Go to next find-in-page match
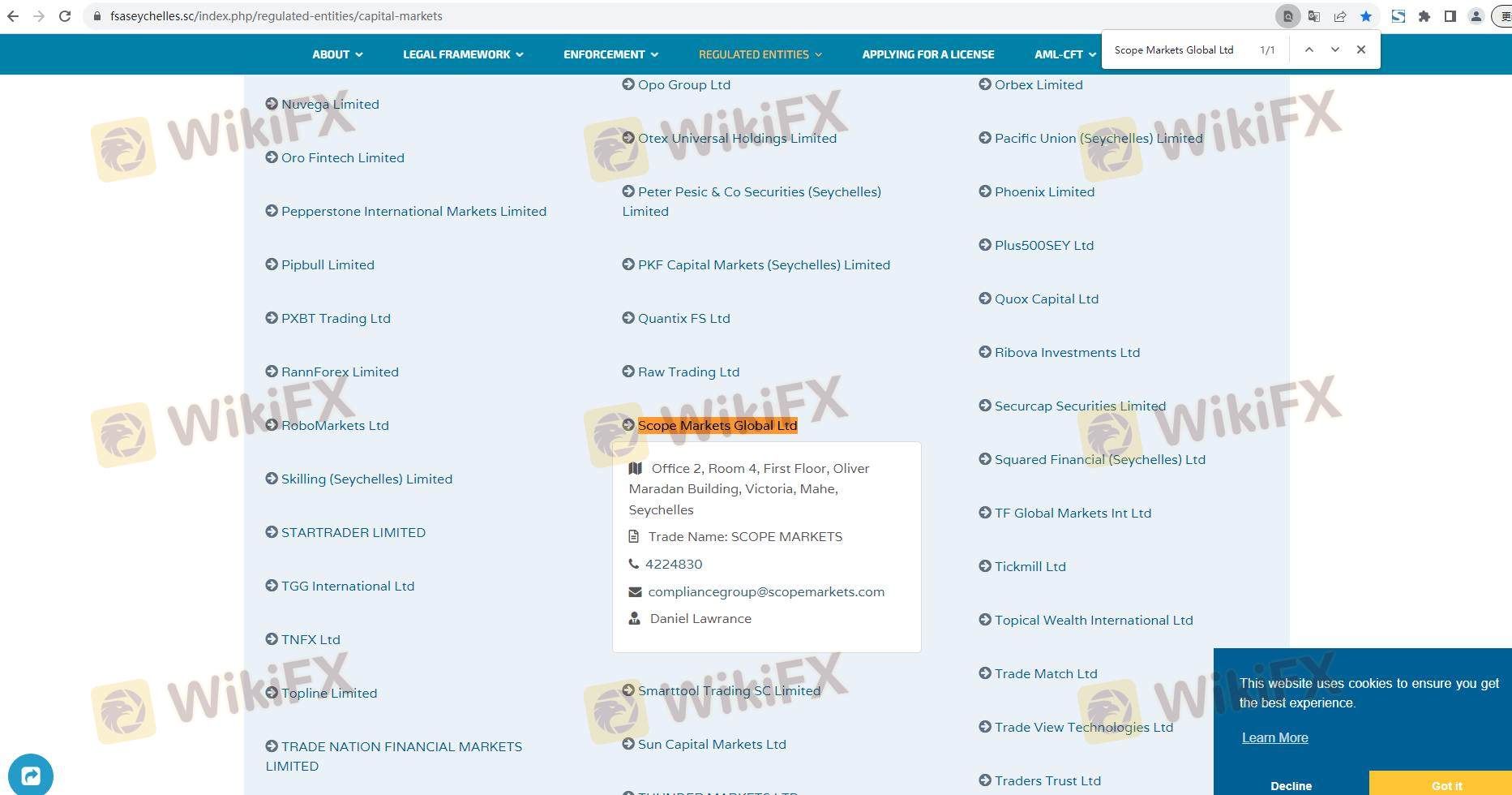 click(x=1334, y=49)
